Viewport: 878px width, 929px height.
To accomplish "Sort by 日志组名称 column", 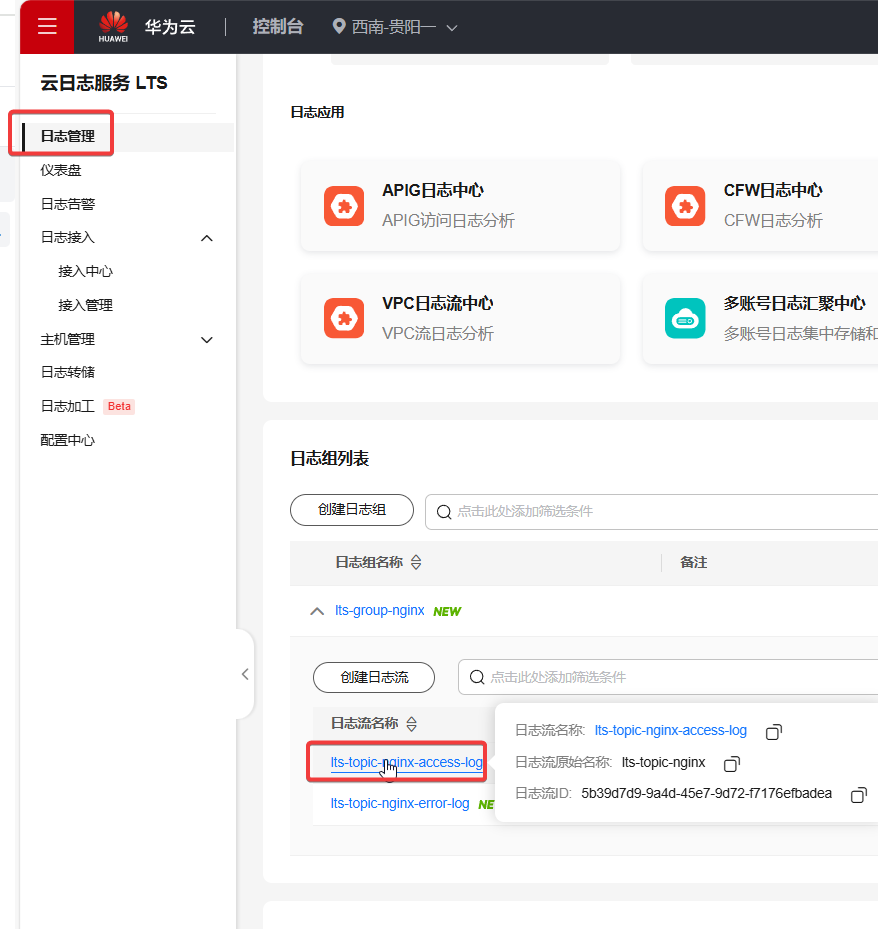I will [x=416, y=563].
